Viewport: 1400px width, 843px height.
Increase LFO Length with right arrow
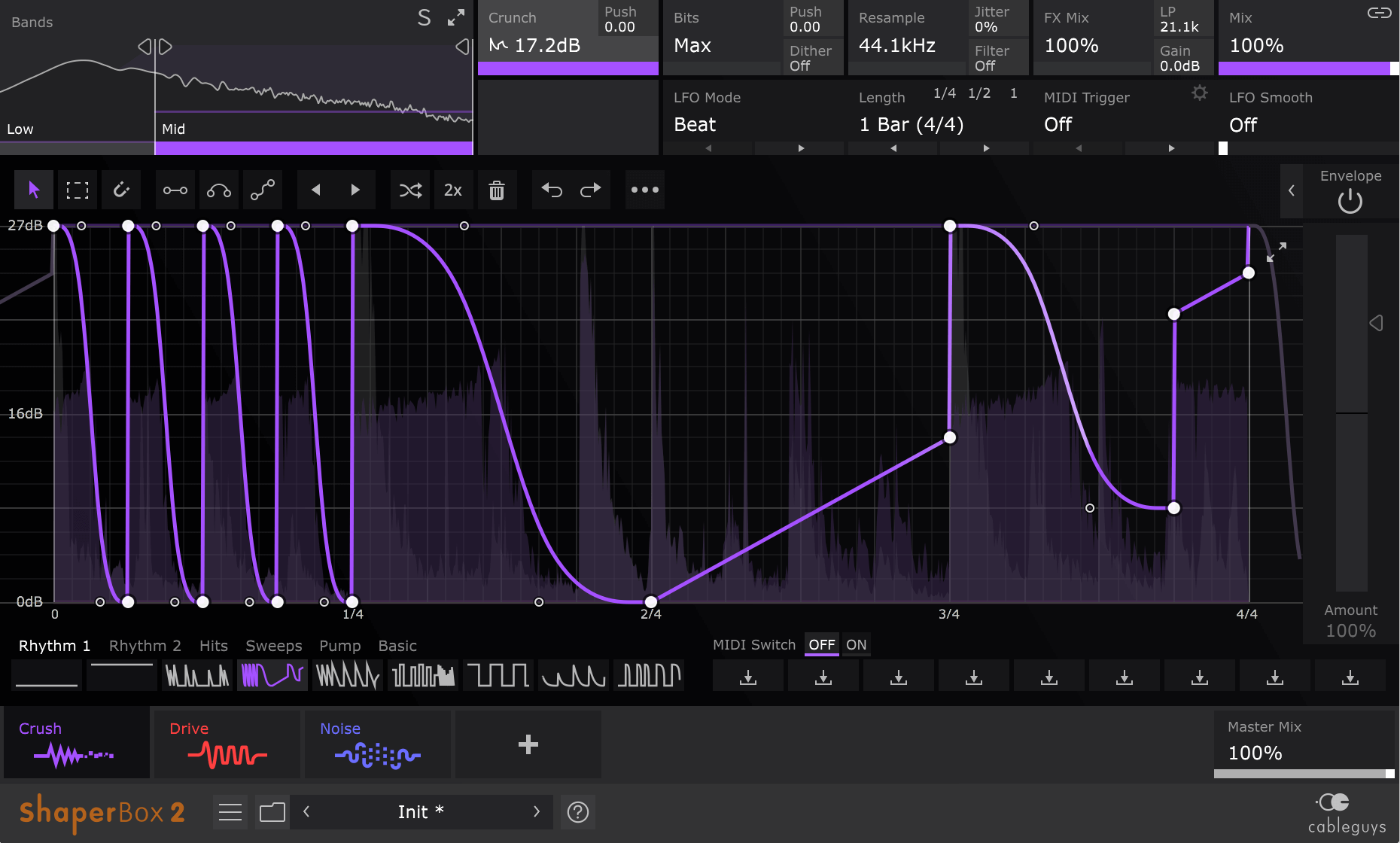(986, 148)
